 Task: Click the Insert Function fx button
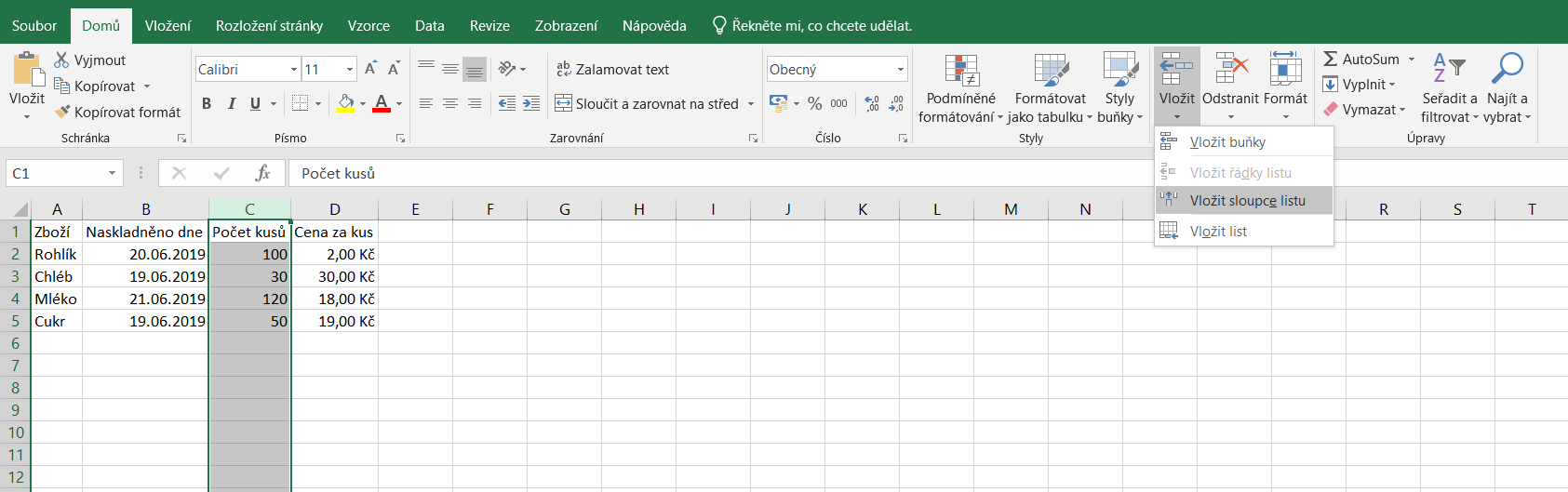coord(262,173)
